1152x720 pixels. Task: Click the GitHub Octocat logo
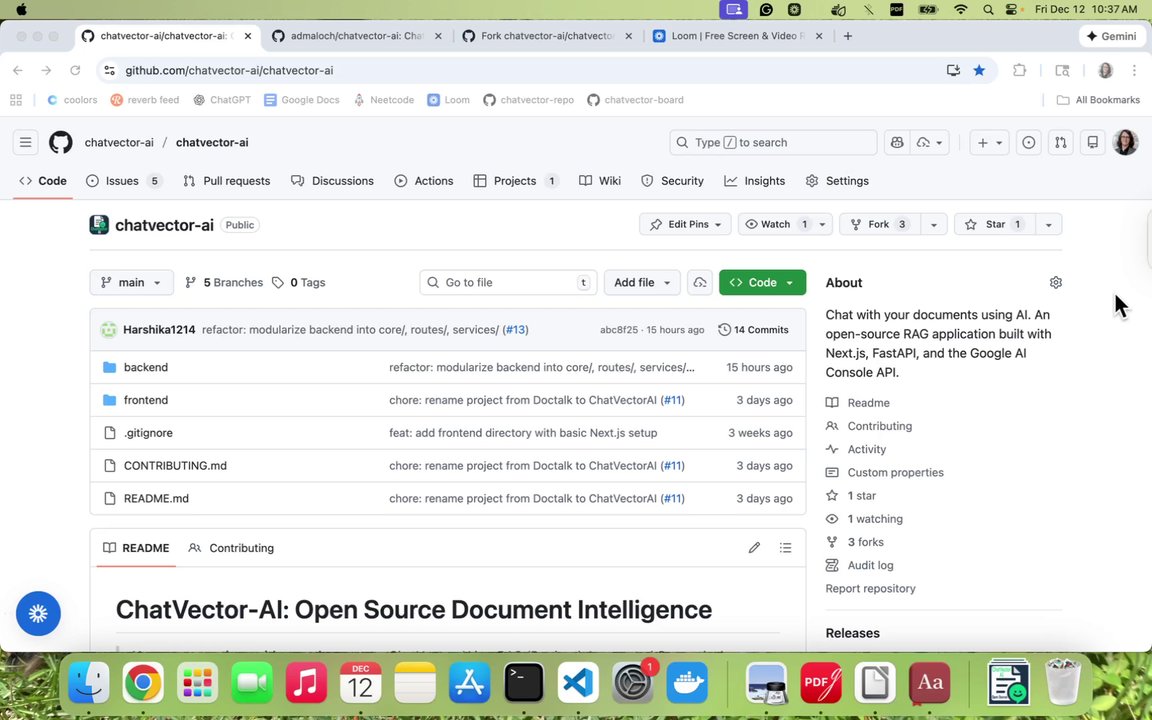tap(61, 143)
